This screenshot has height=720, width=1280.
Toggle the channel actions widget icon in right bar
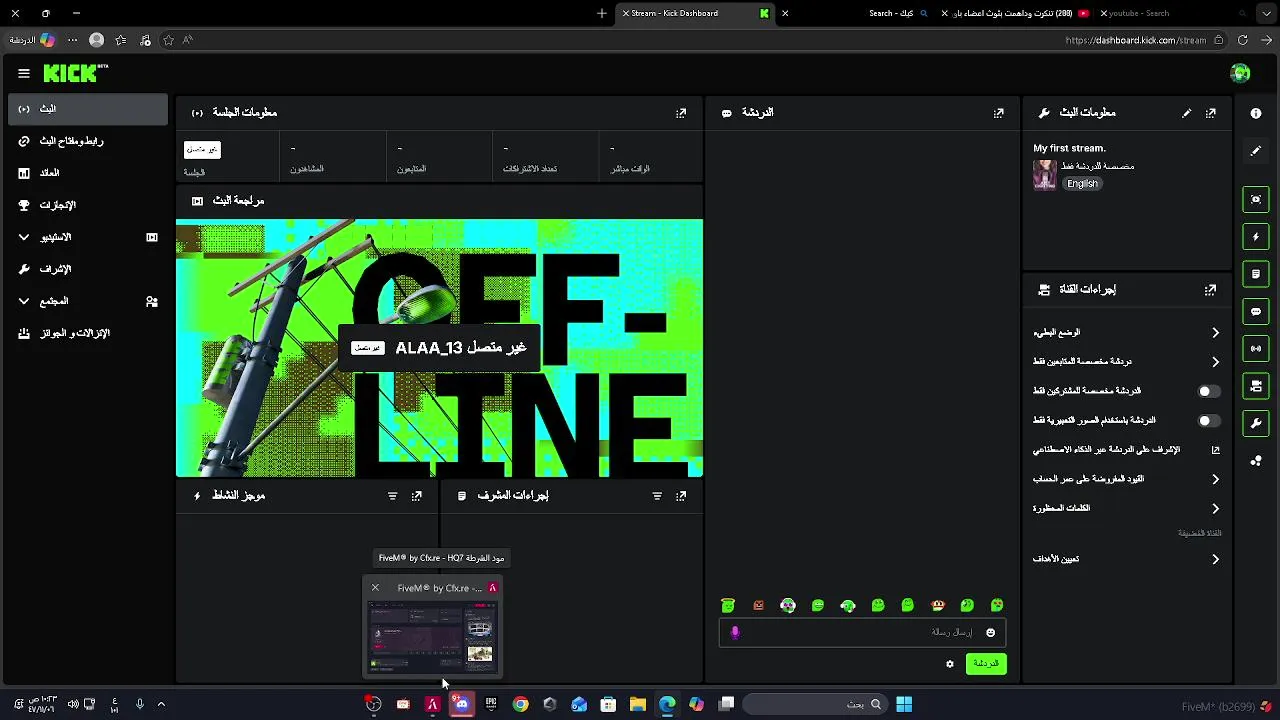[x=1256, y=386]
